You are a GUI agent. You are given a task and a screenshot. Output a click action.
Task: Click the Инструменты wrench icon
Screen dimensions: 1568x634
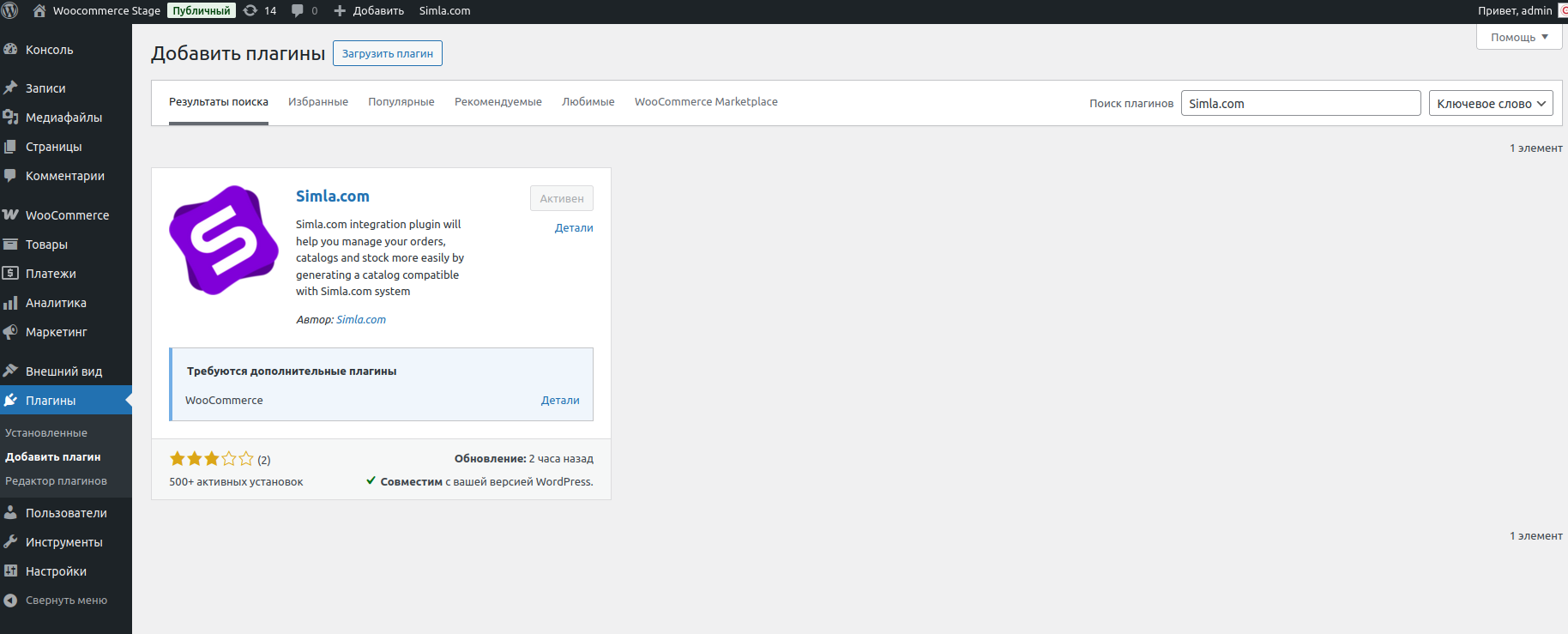(x=10, y=541)
